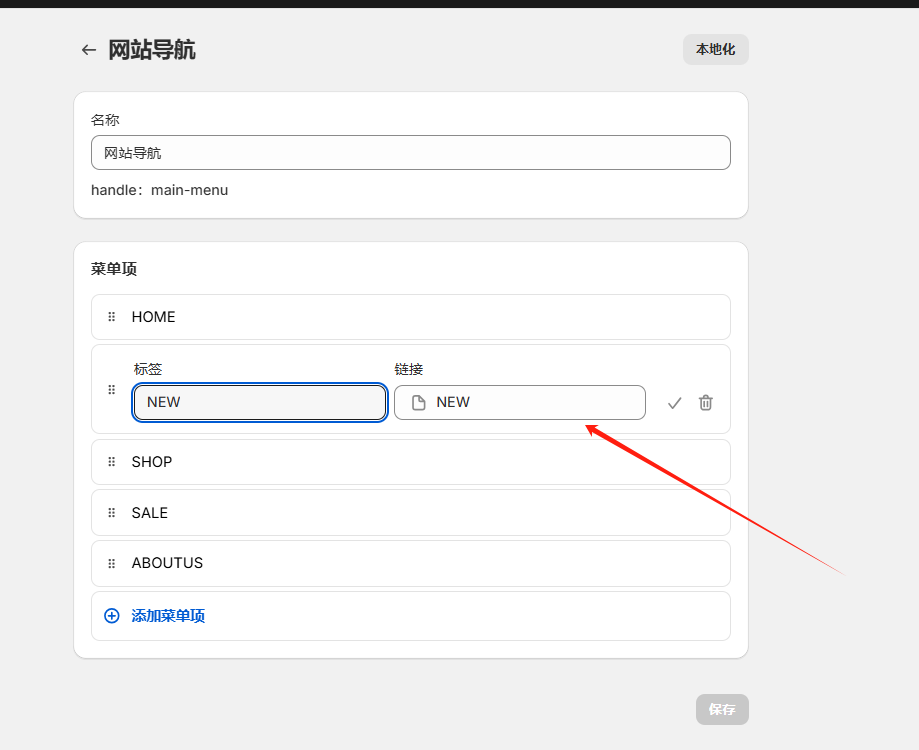Select the HOME menu item row
Screen dimensions: 919x750
(x=410, y=316)
